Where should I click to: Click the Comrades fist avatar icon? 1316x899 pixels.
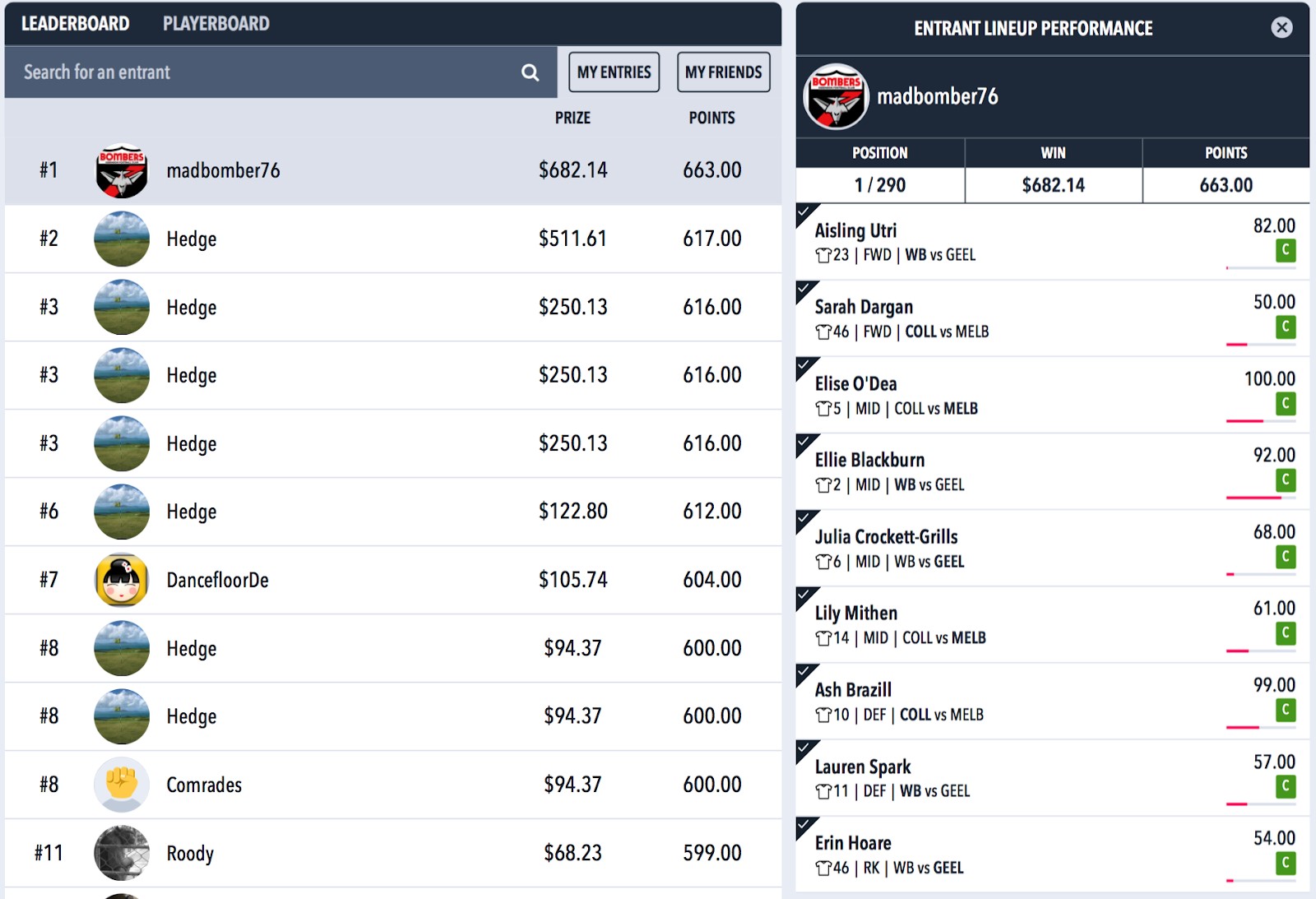(122, 785)
